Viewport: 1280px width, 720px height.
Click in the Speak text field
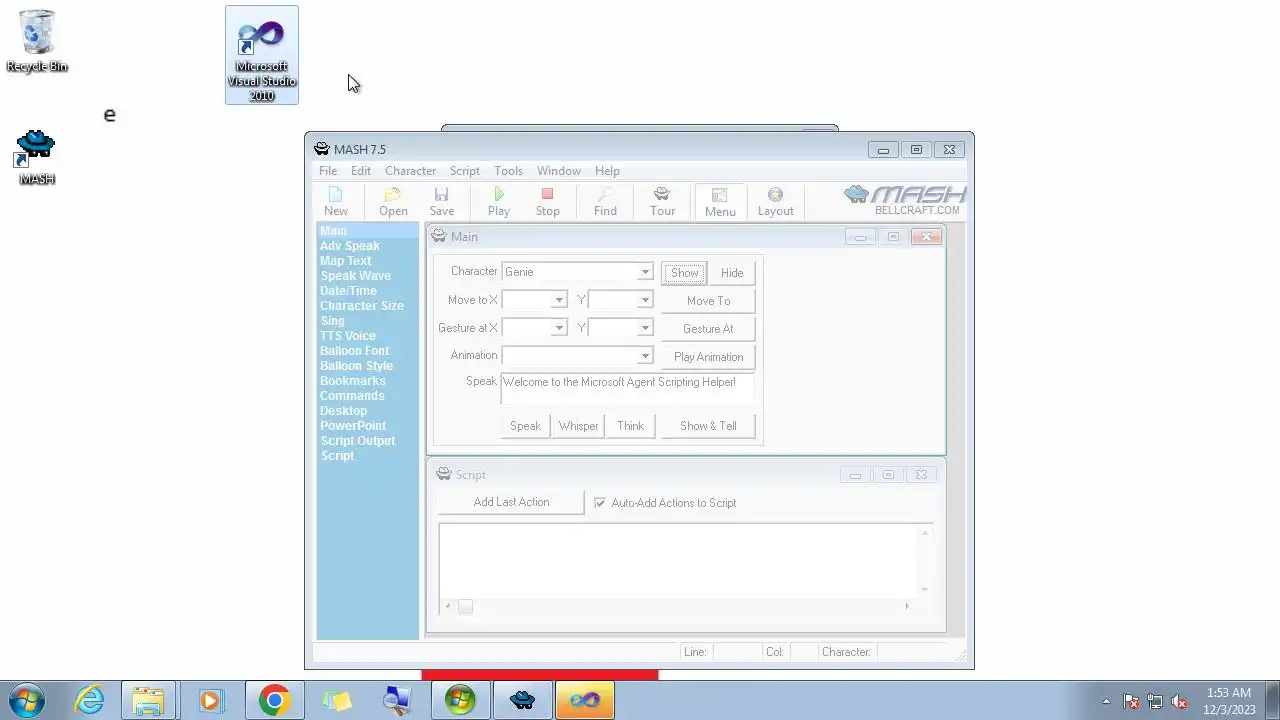click(627, 389)
